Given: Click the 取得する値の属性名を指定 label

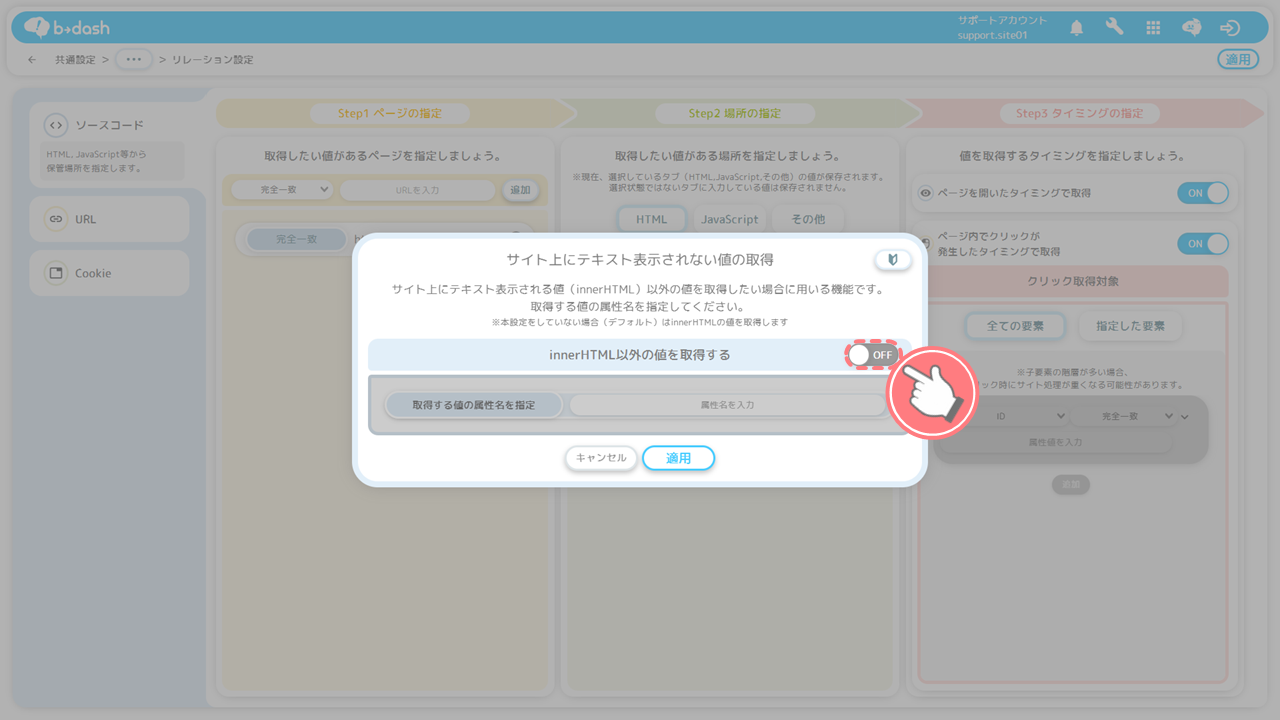Looking at the screenshot, I should tap(474, 405).
